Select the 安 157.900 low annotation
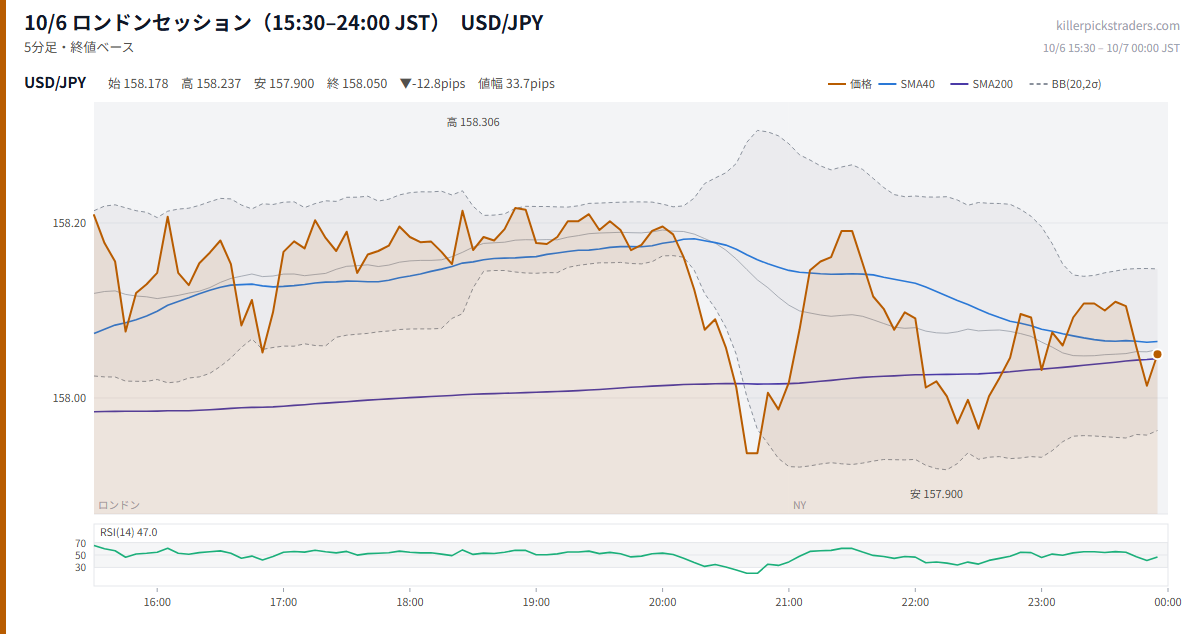1200x634 pixels. tap(937, 494)
